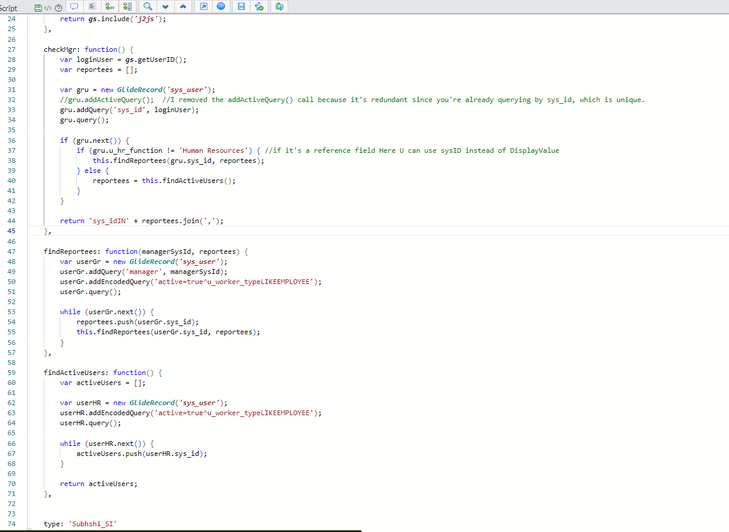Find next with the down chevron

[x=166, y=7]
